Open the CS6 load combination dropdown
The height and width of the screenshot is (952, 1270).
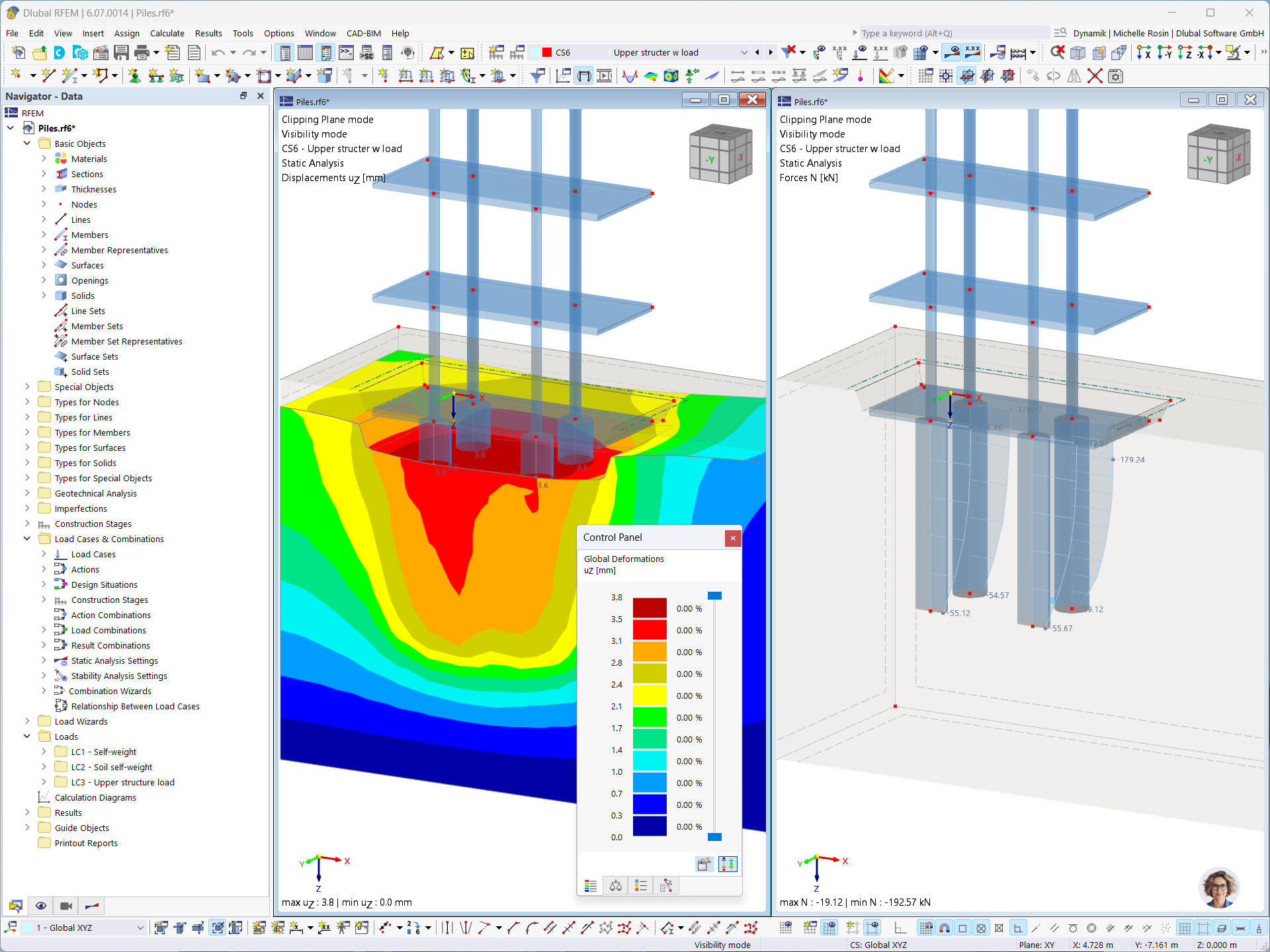pos(744,52)
